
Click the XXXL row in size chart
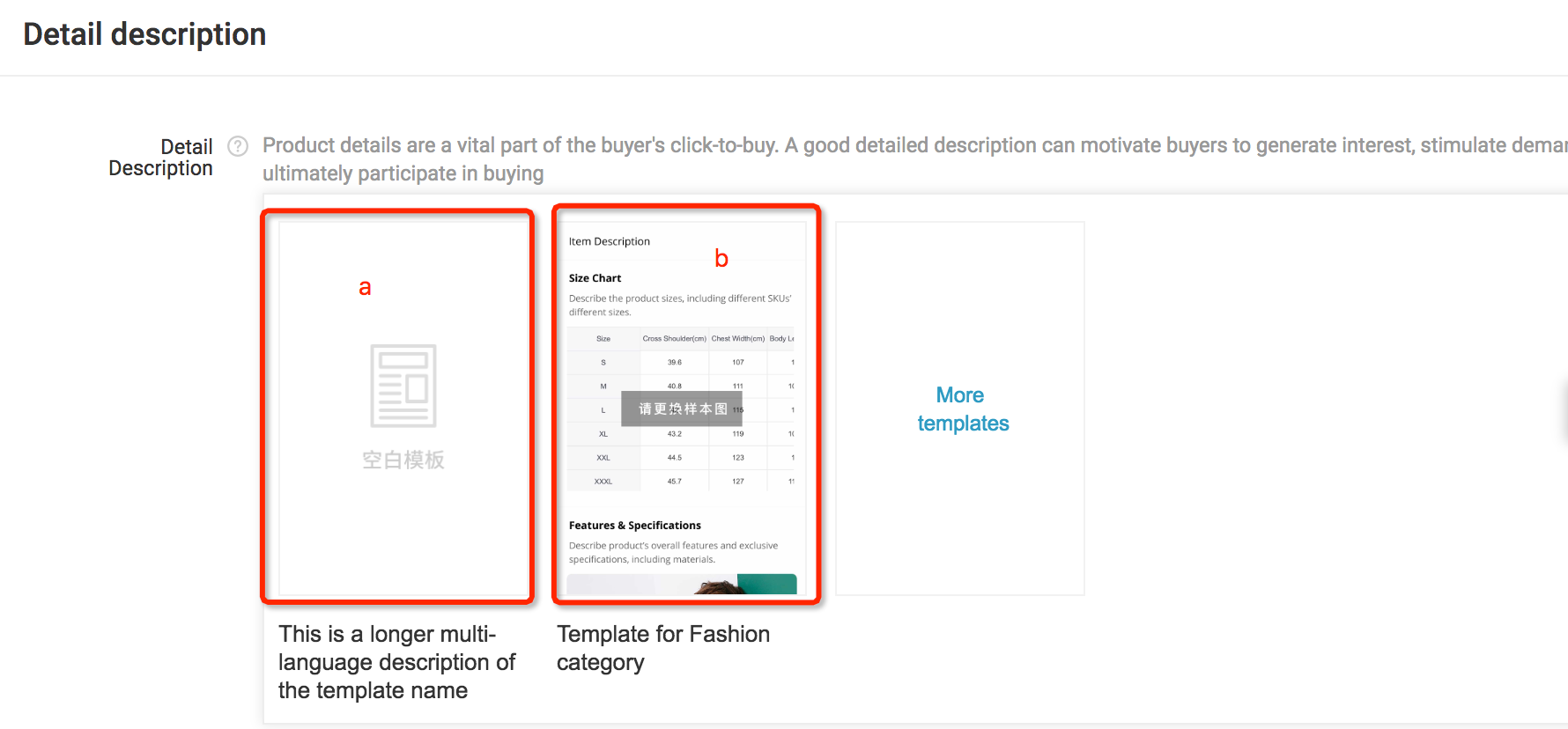click(x=603, y=482)
